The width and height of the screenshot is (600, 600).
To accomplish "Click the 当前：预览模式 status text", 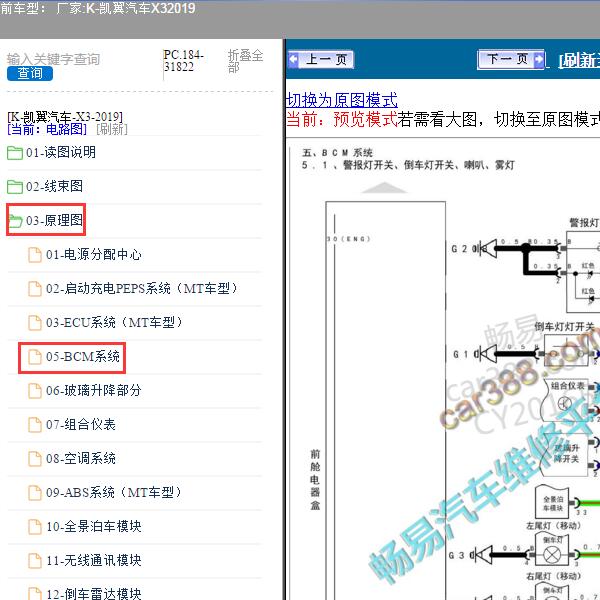I will (342, 120).
